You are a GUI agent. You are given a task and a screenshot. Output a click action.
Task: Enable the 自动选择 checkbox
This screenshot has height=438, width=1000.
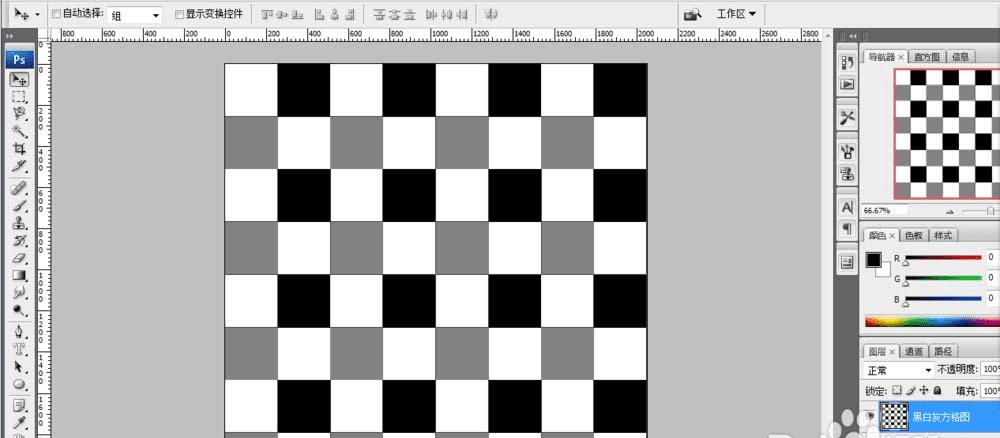point(55,13)
